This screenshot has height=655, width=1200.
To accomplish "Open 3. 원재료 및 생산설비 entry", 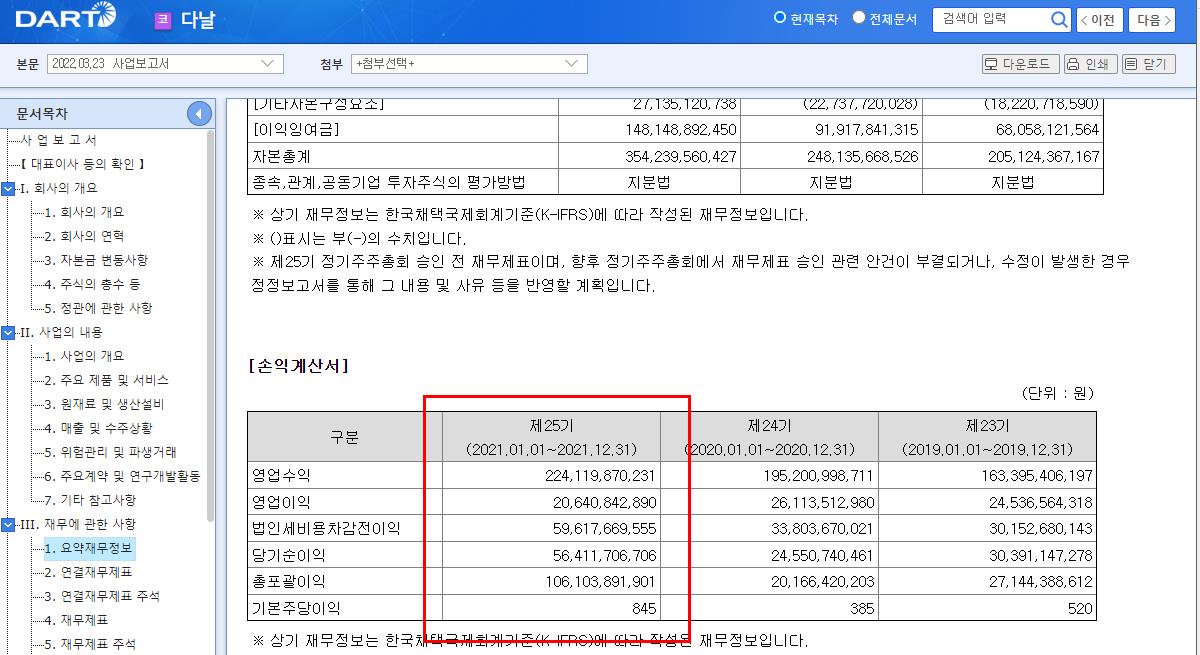I will click(x=105, y=404).
